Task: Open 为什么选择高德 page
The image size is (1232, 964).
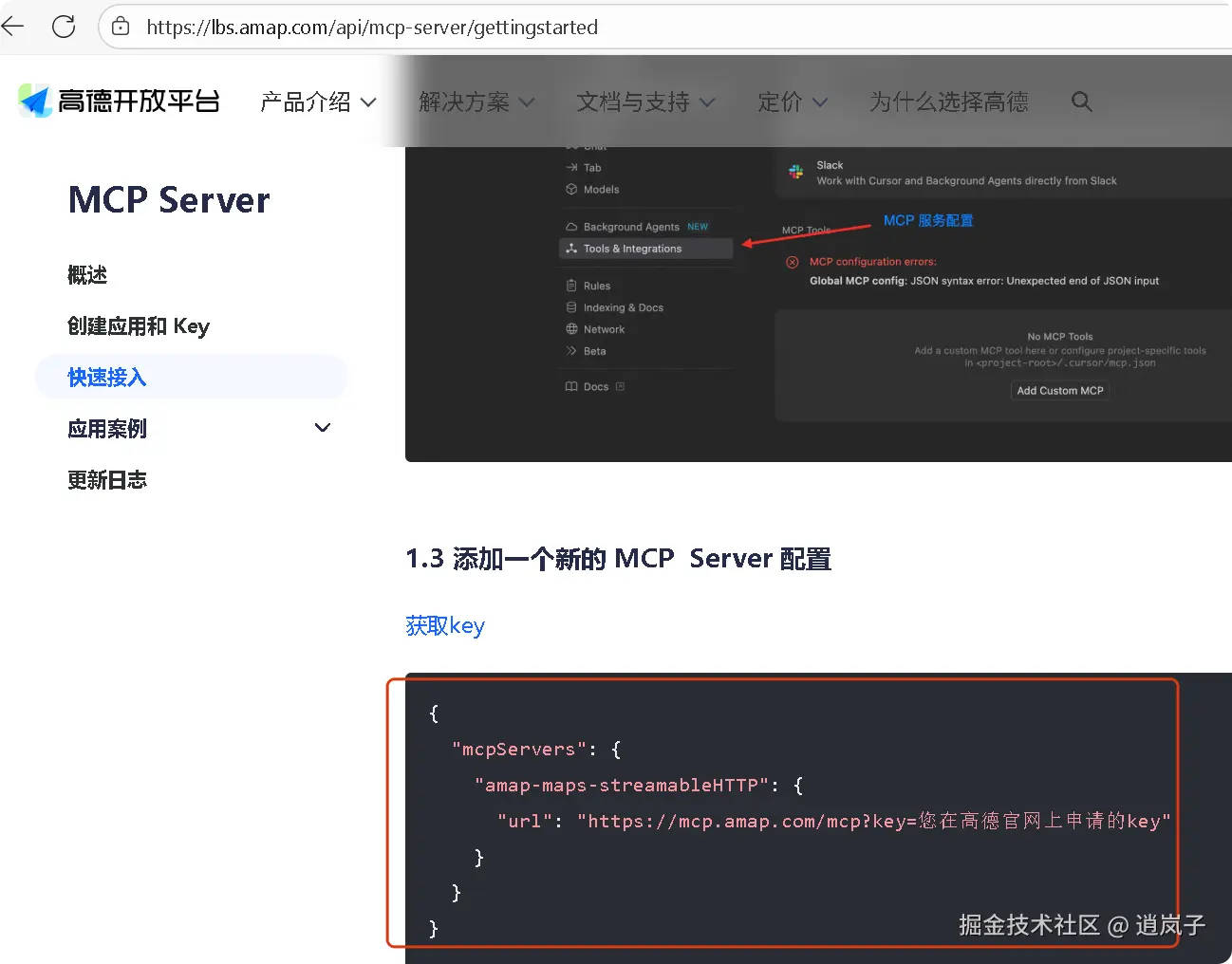Action: [x=949, y=102]
